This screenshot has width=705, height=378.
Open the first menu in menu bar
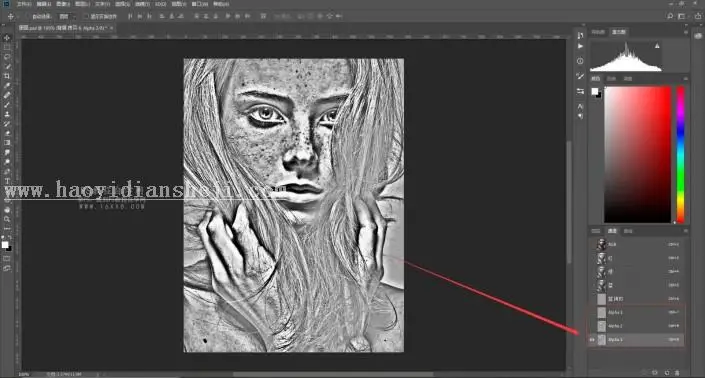(x=24, y=4)
